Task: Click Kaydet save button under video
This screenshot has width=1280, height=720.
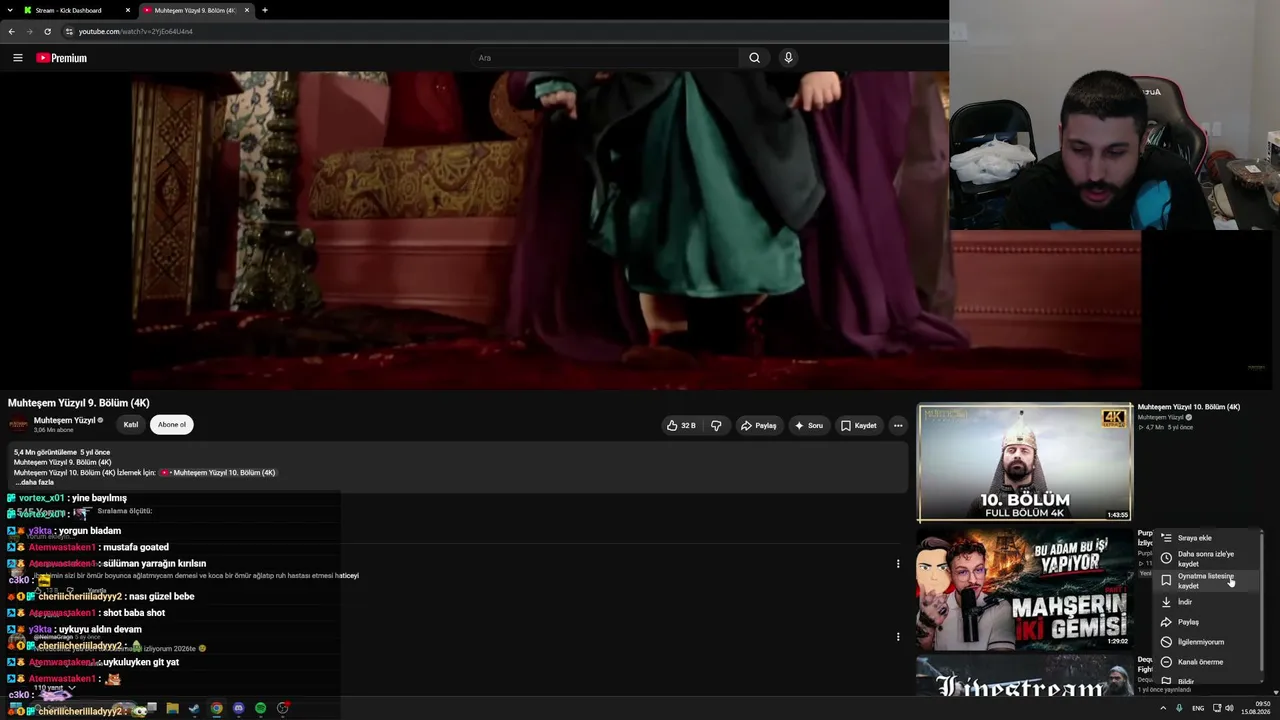Action: [x=859, y=425]
